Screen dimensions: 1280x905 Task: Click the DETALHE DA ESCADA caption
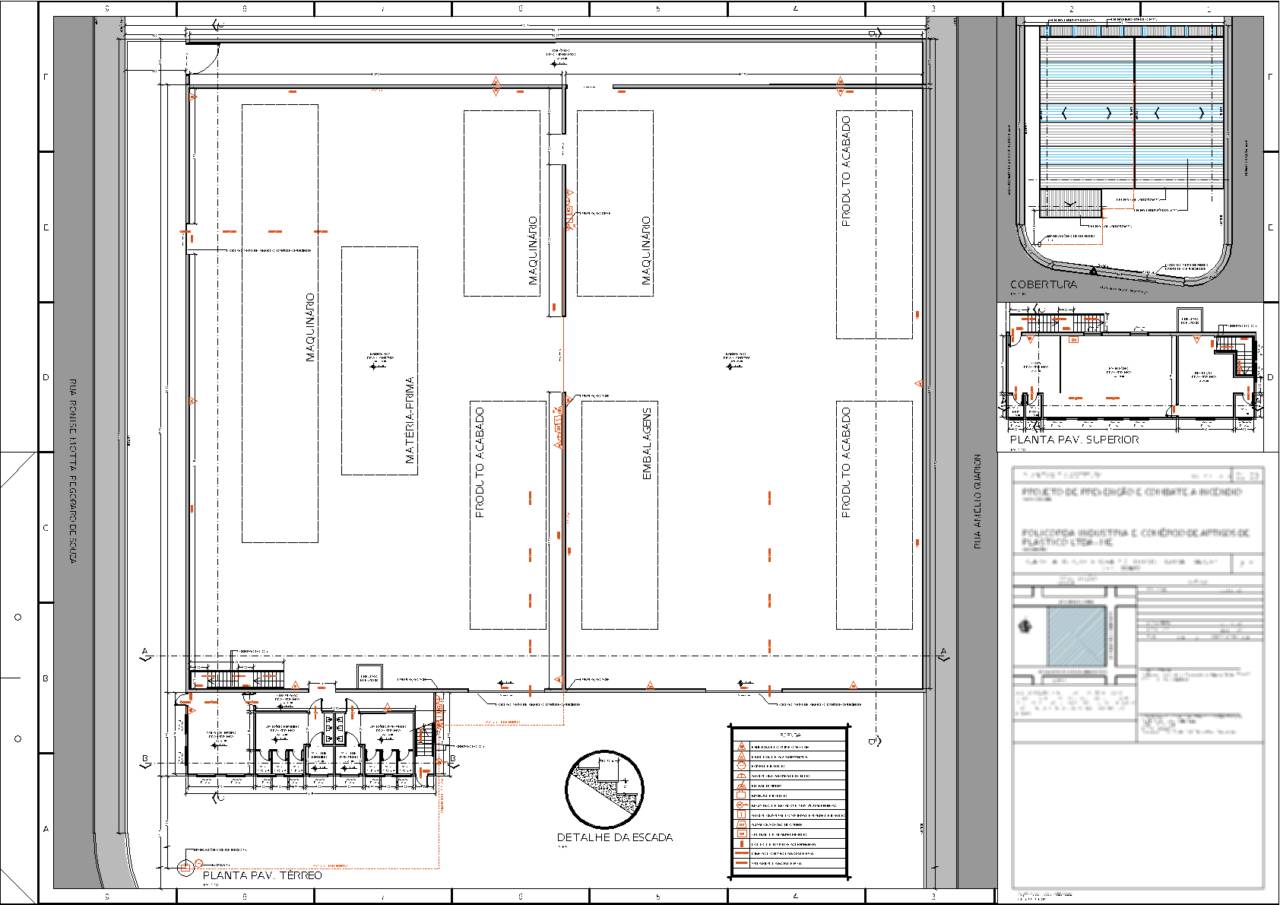614,837
